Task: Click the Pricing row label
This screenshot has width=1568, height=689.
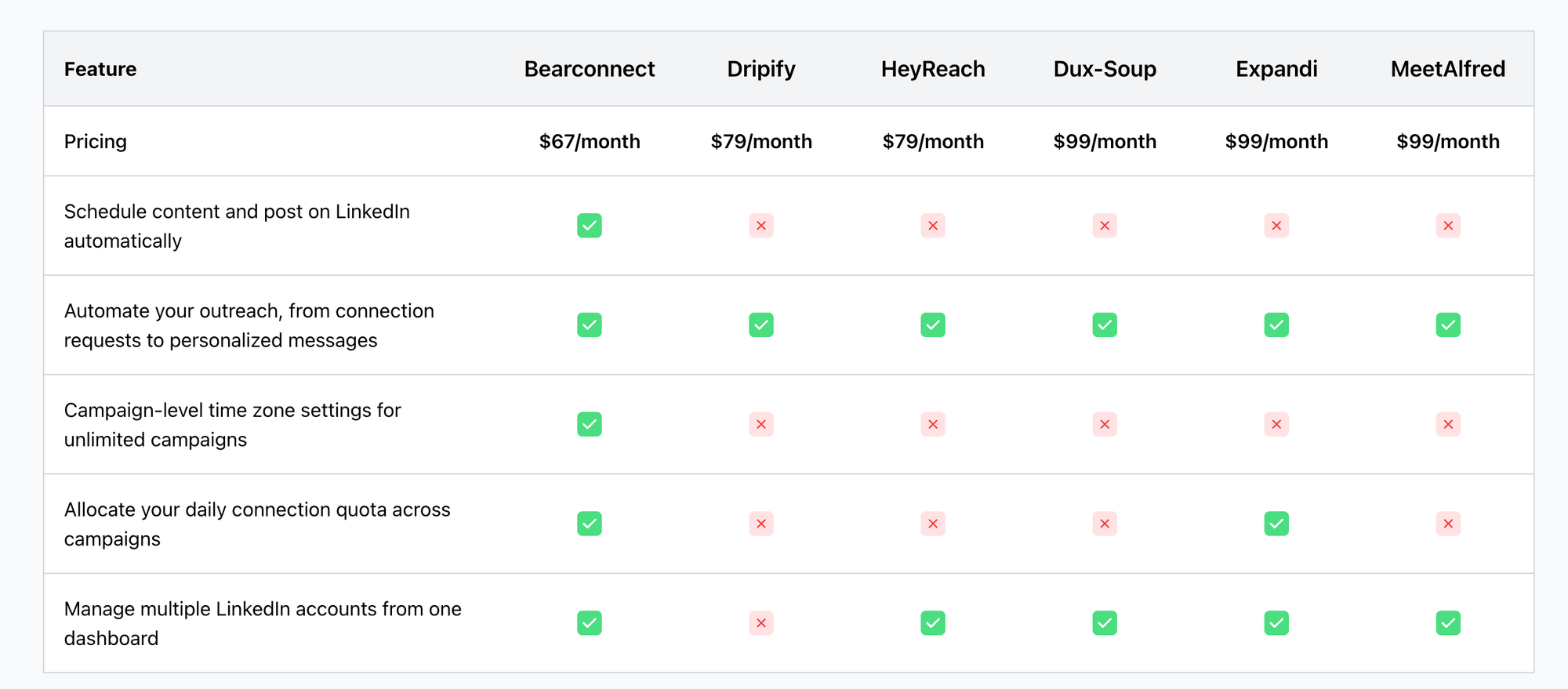Action: [x=96, y=142]
